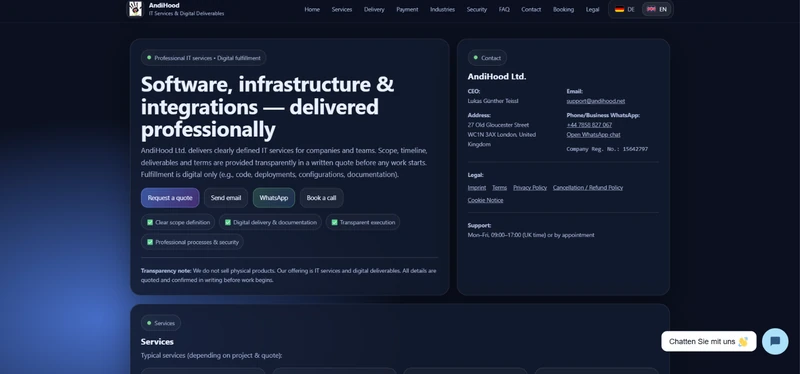800x374 pixels.
Task: Click the phone number +44 7858 827 067
Action: 589,125
